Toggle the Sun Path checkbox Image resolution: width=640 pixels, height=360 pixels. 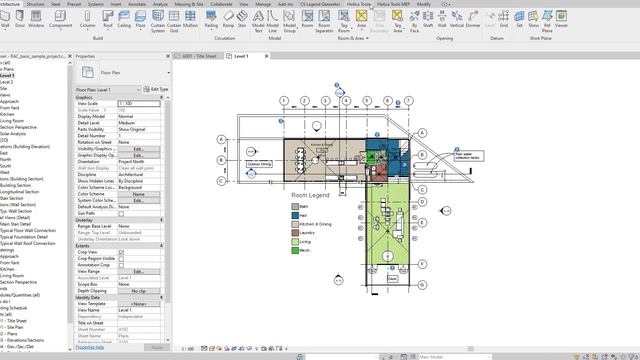pos(121,213)
